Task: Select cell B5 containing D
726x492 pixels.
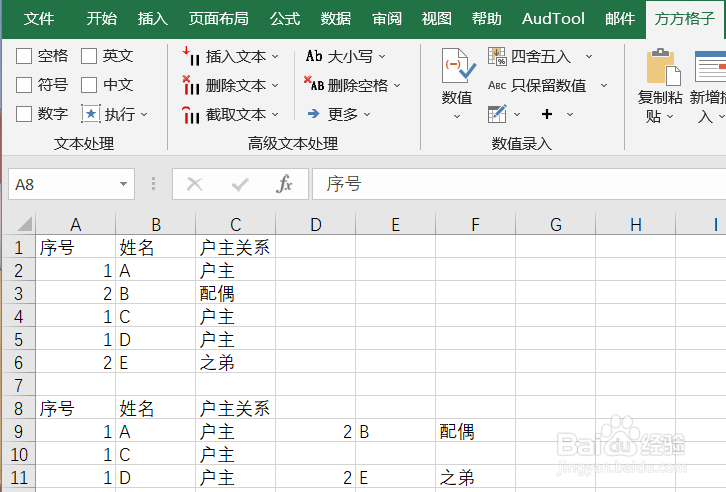Action: click(x=156, y=339)
